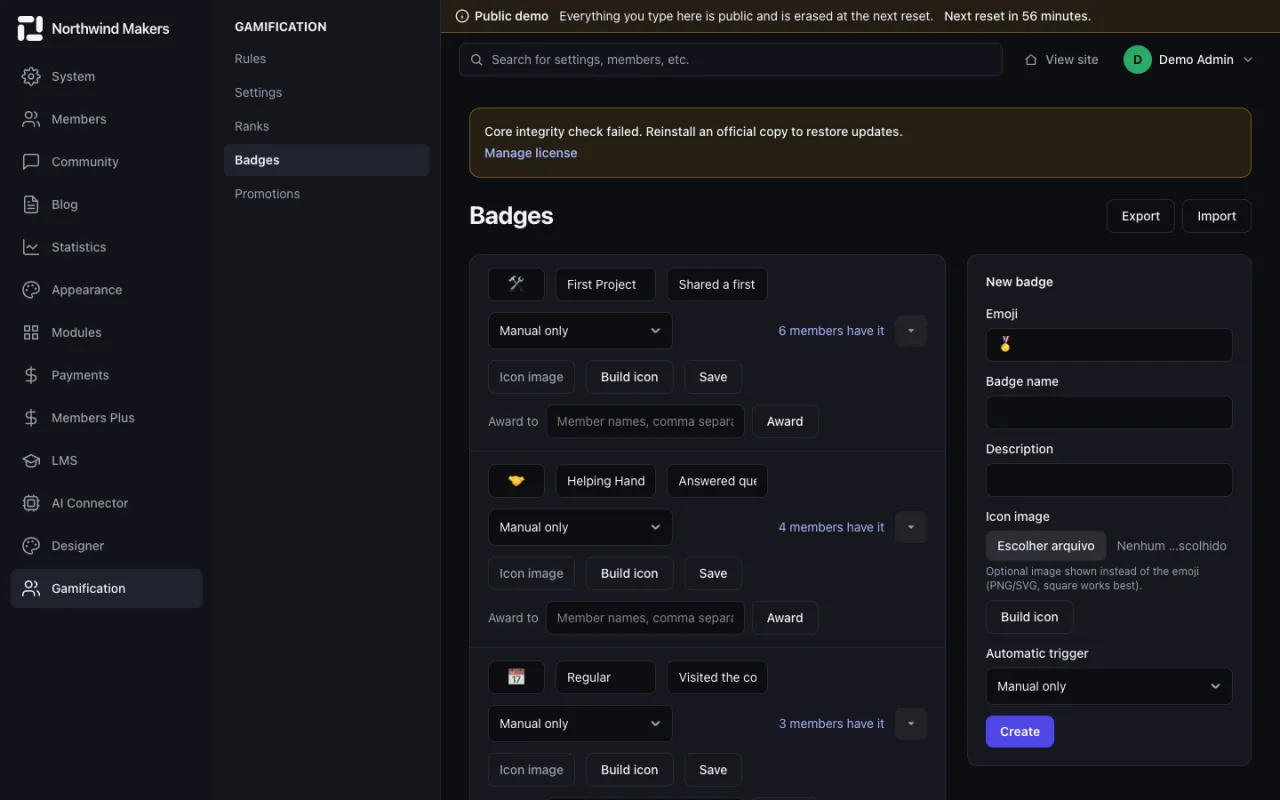Click the Import button
The height and width of the screenshot is (800, 1280).
tap(1217, 216)
